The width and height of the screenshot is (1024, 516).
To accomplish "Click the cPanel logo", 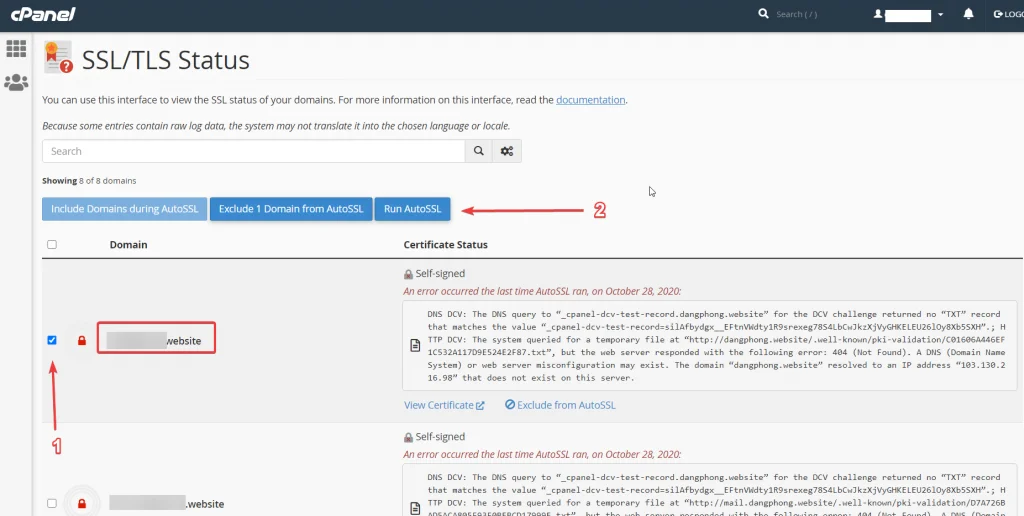I will pos(43,14).
